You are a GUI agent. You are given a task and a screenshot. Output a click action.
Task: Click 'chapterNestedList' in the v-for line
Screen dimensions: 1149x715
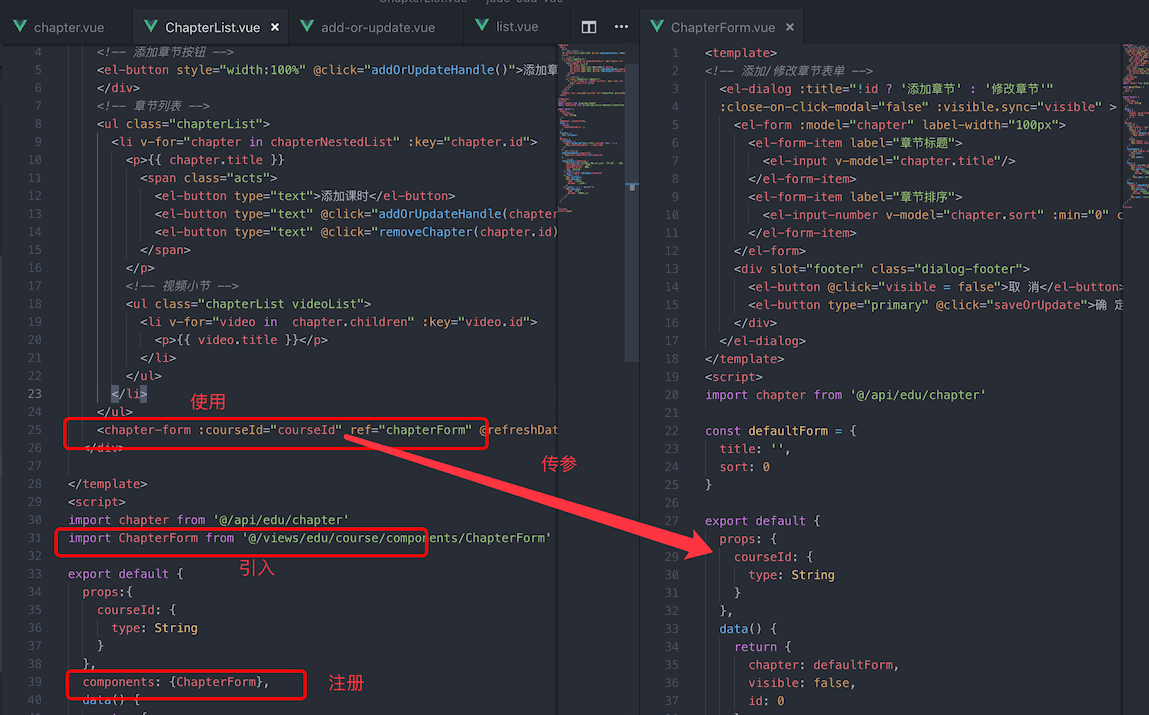click(x=332, y=141)
